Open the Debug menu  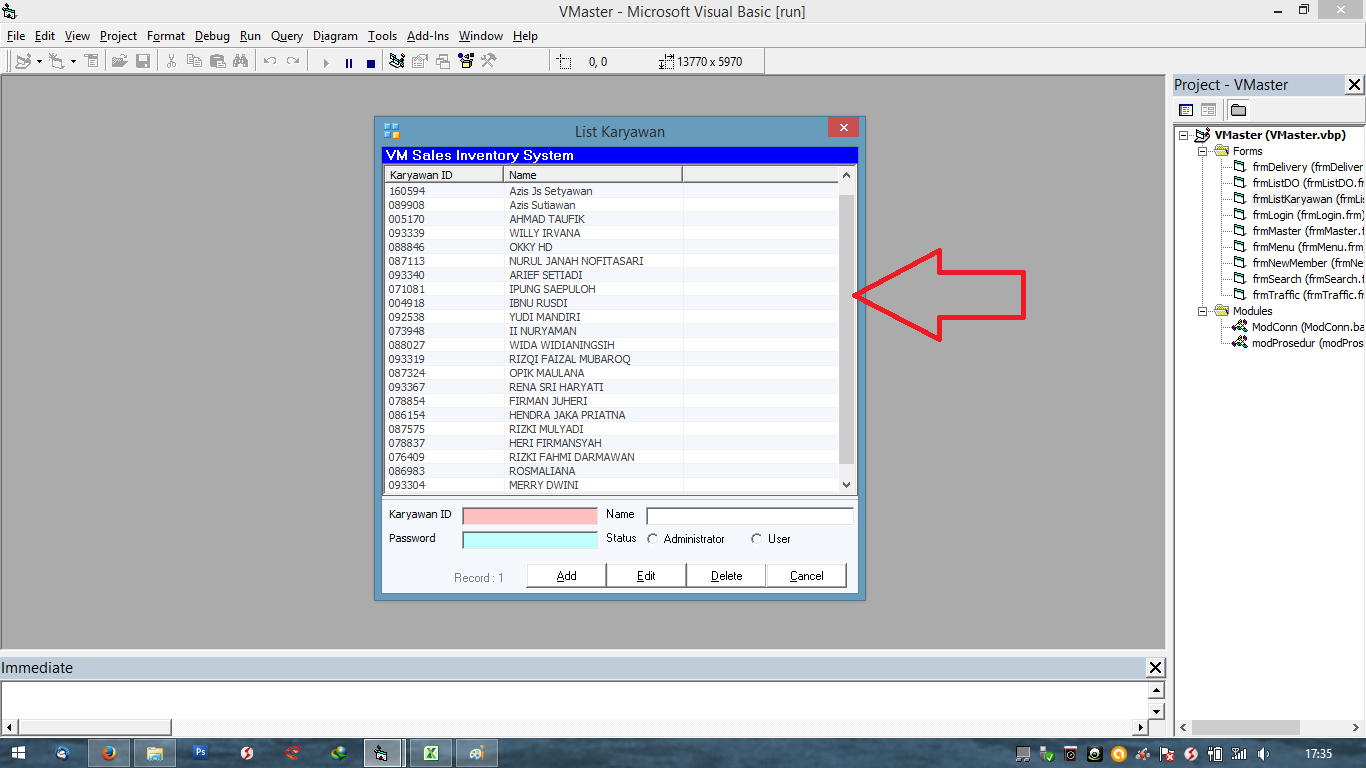tap(212, 36)
